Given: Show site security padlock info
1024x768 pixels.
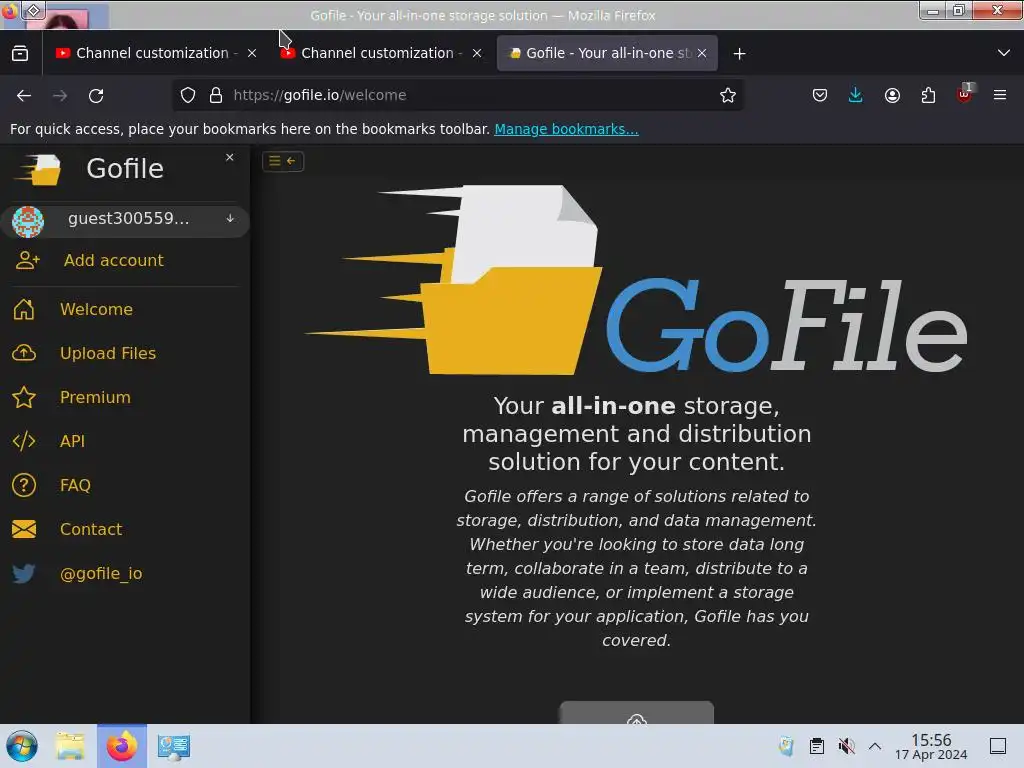Looking at the screenshot, I should coord(216,95).
